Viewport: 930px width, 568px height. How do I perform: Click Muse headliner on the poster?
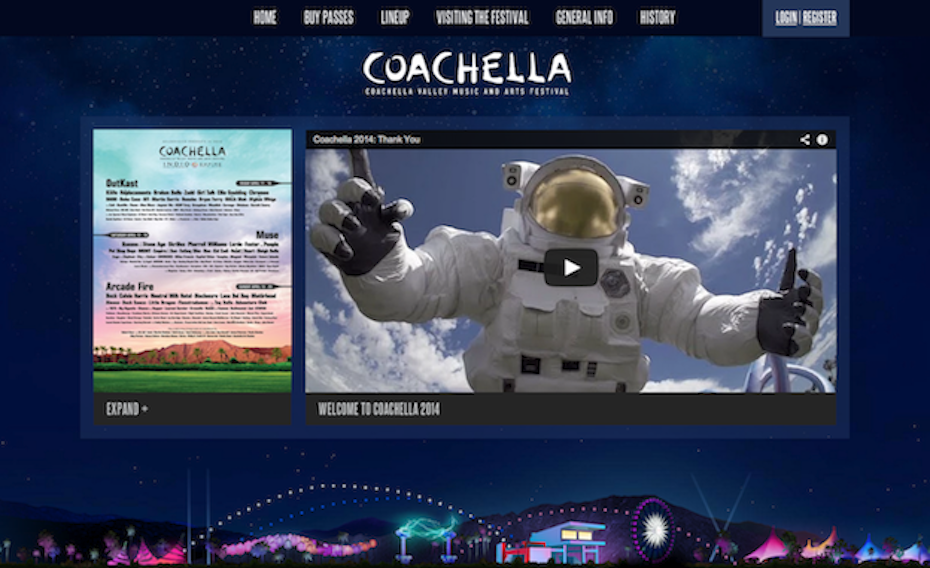point(267,235)
